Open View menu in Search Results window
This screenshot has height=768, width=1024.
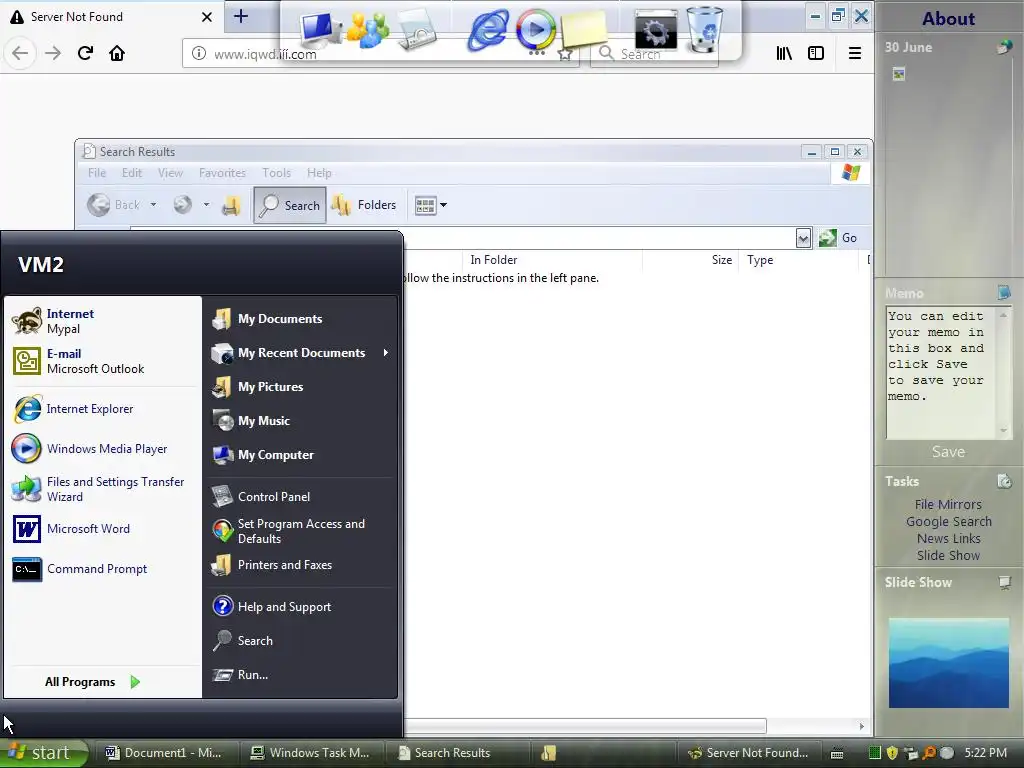pyautogui.click(x=170, y=173)
